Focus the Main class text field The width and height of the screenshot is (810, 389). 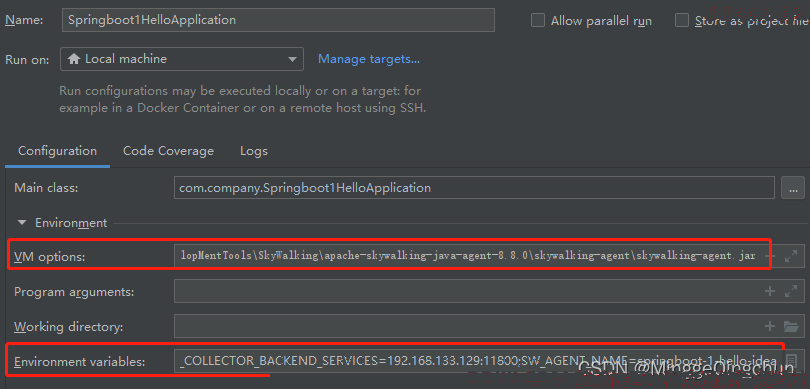[474, 188]
